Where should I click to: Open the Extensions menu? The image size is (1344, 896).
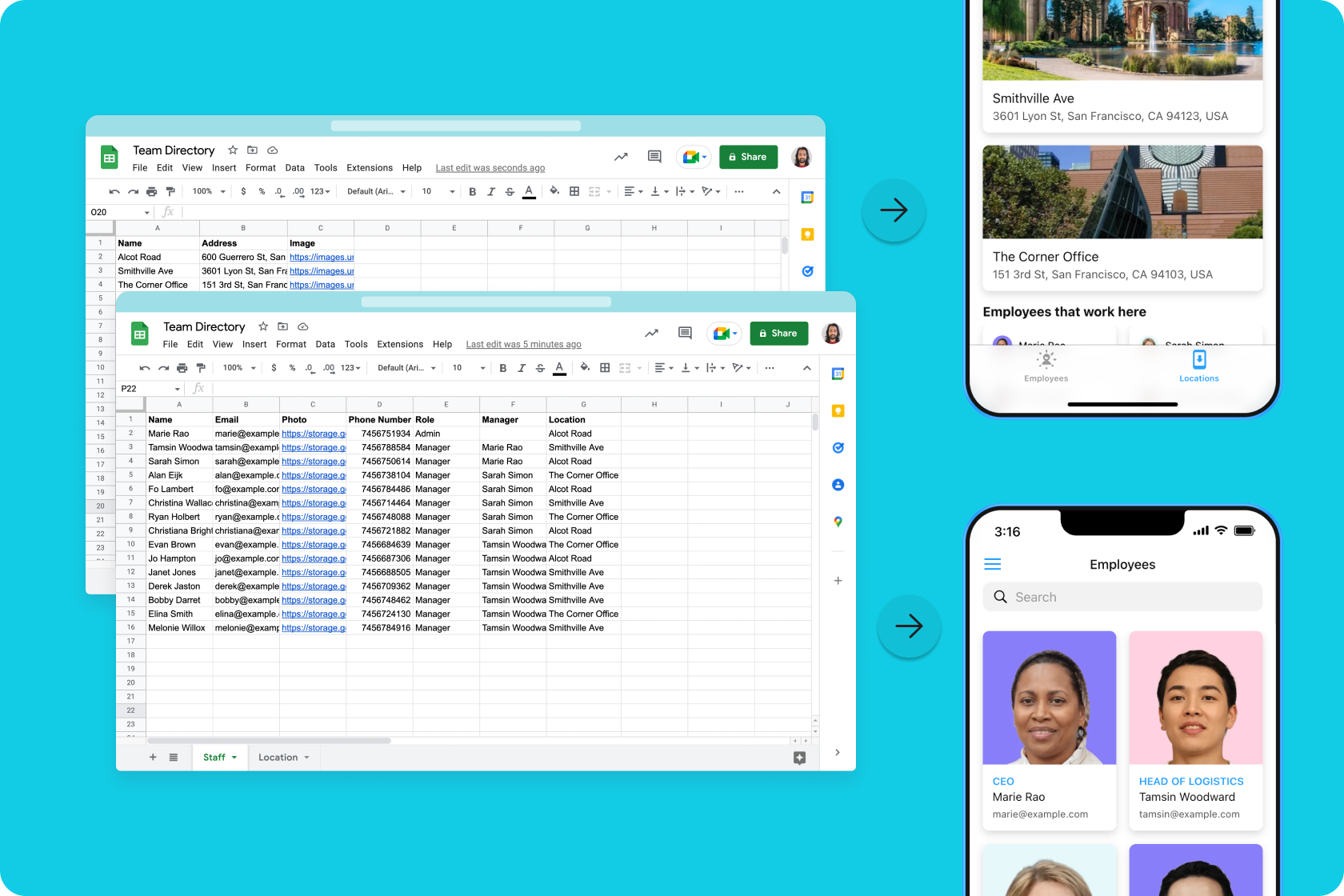[x=400, y=344]
